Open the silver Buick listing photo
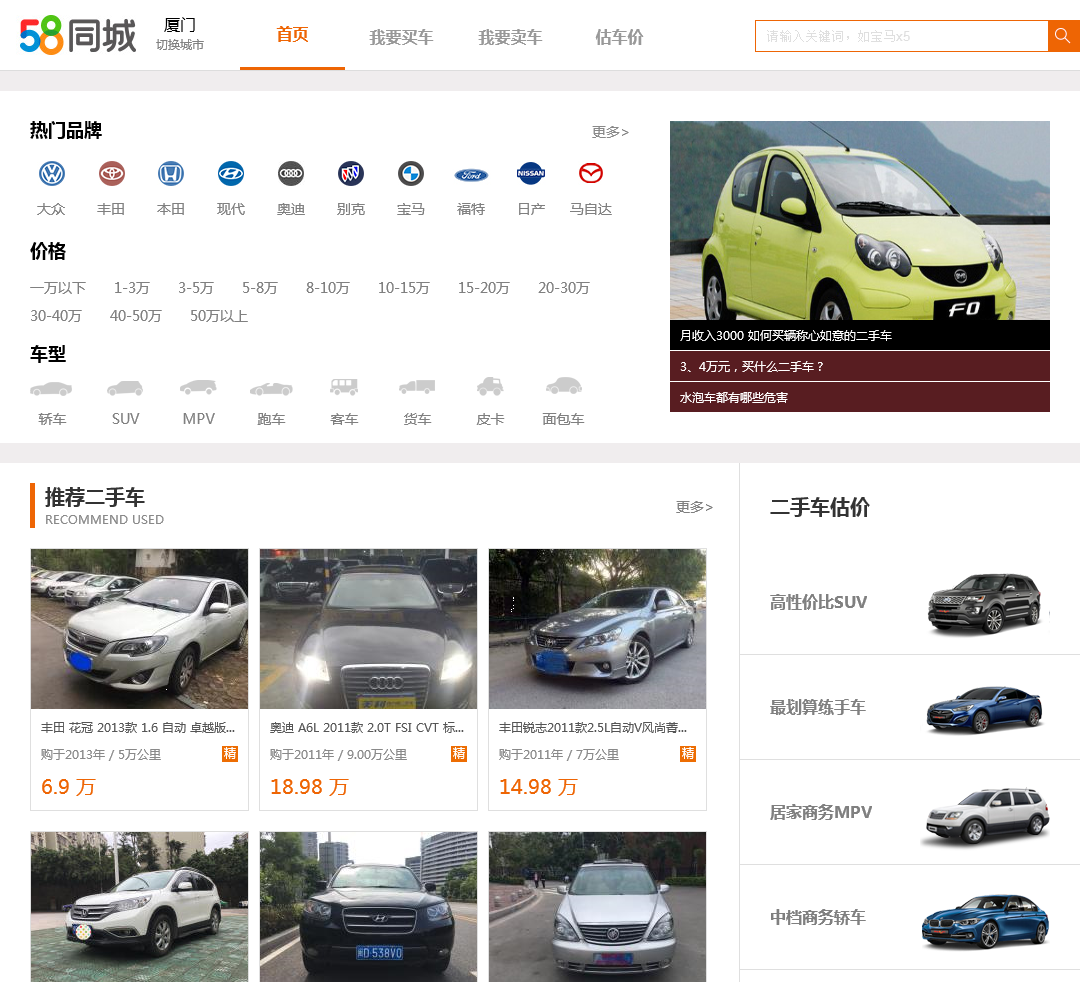Screen dimensions: 1080x982 (597, 907)
